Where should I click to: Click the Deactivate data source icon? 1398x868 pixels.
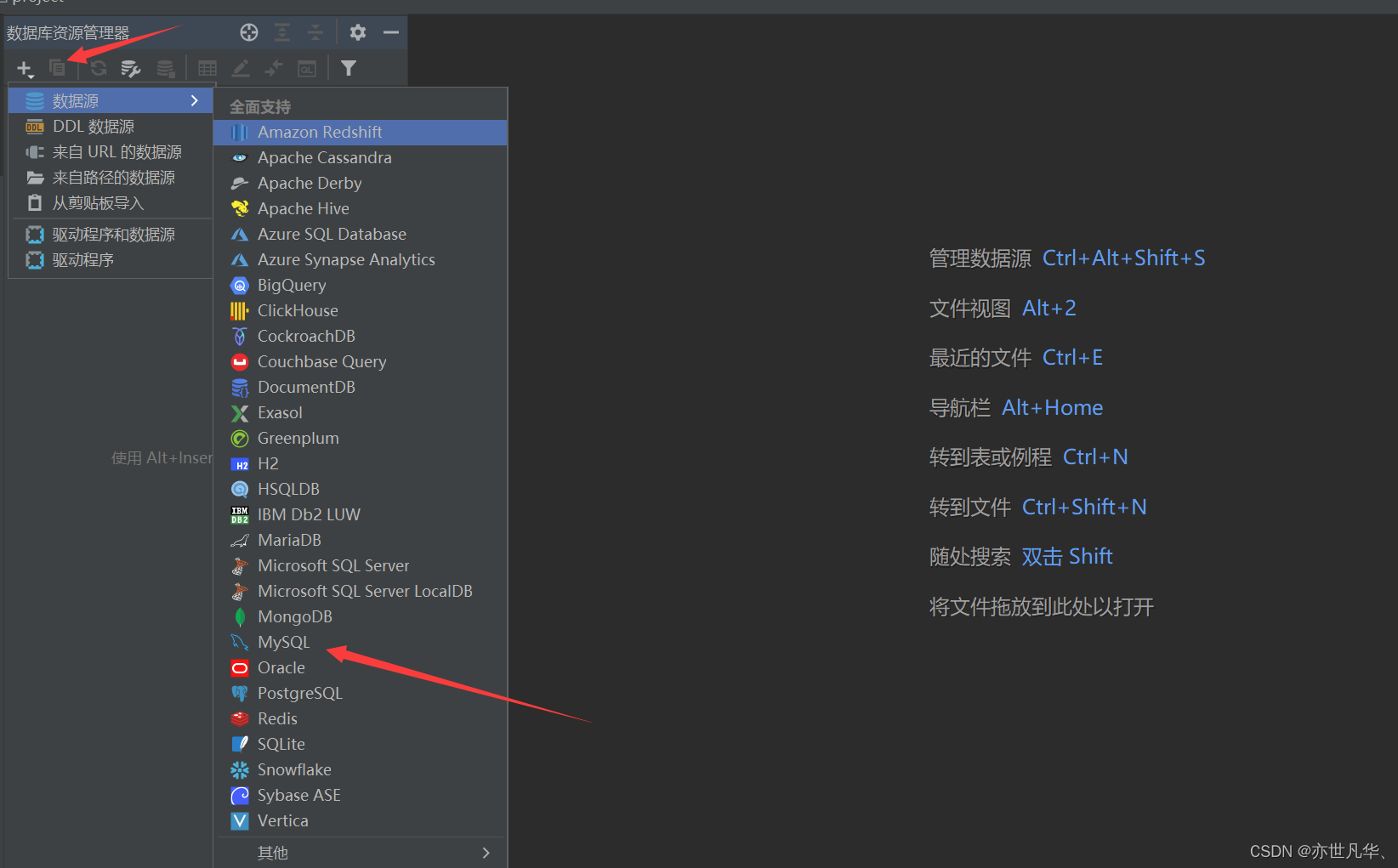(166, 68)
